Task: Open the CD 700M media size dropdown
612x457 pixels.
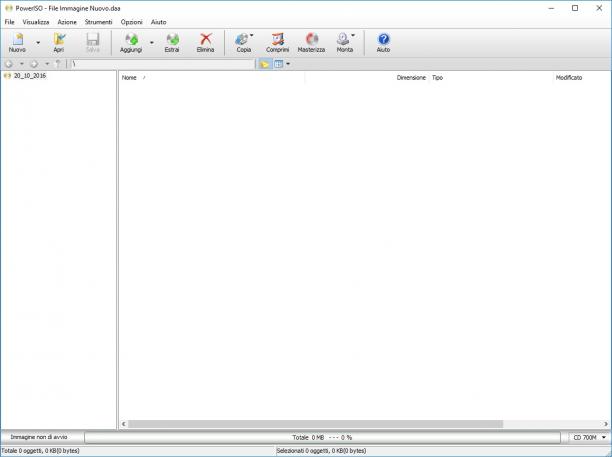Action: tap(589, 438)
